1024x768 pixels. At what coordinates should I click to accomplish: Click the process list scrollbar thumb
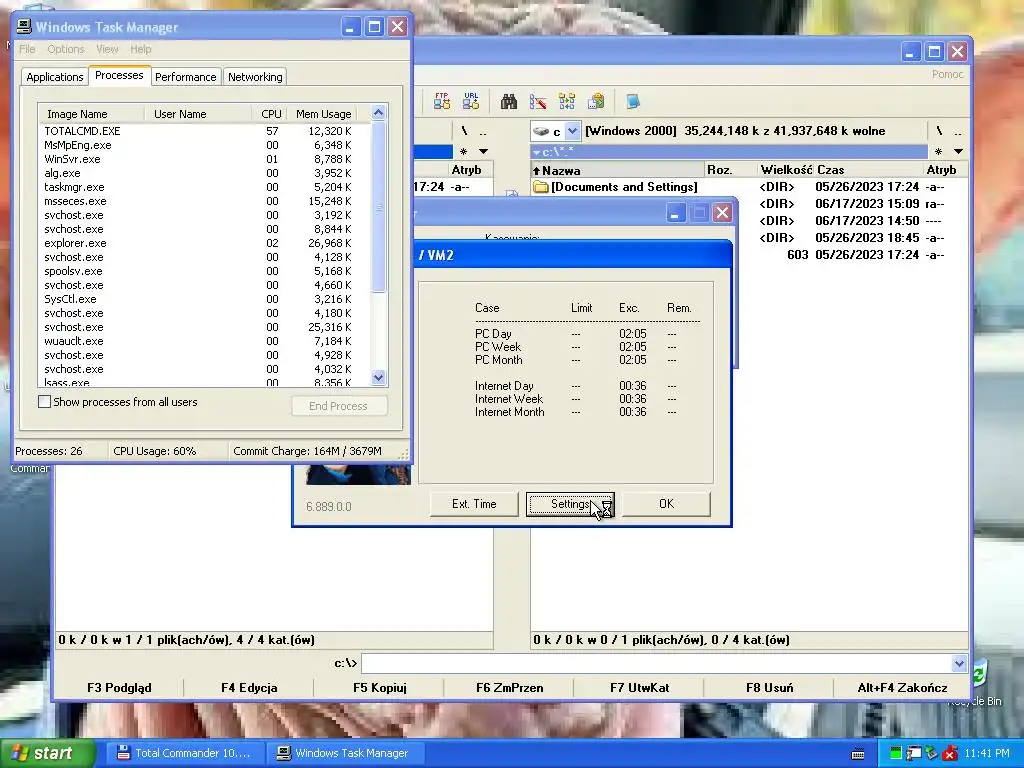(379, 207)
